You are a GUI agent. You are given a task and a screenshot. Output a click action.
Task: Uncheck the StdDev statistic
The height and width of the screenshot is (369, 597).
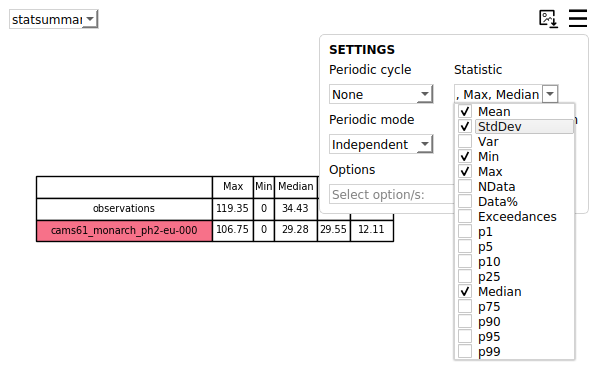[x=465, y=126]
